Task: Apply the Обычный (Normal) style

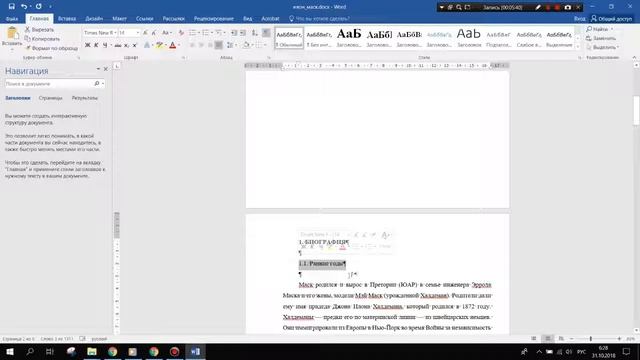Action: pyautogui.click(x=289, y=38)
